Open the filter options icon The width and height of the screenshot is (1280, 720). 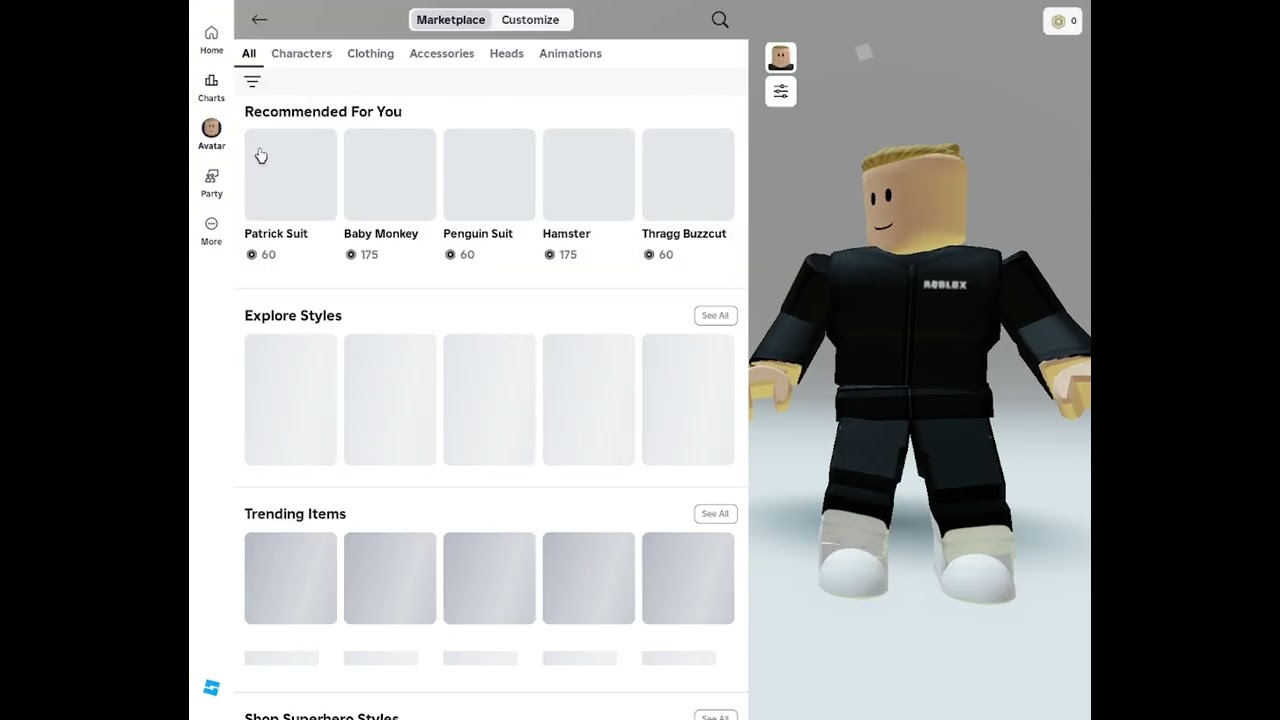coord(252,82)
